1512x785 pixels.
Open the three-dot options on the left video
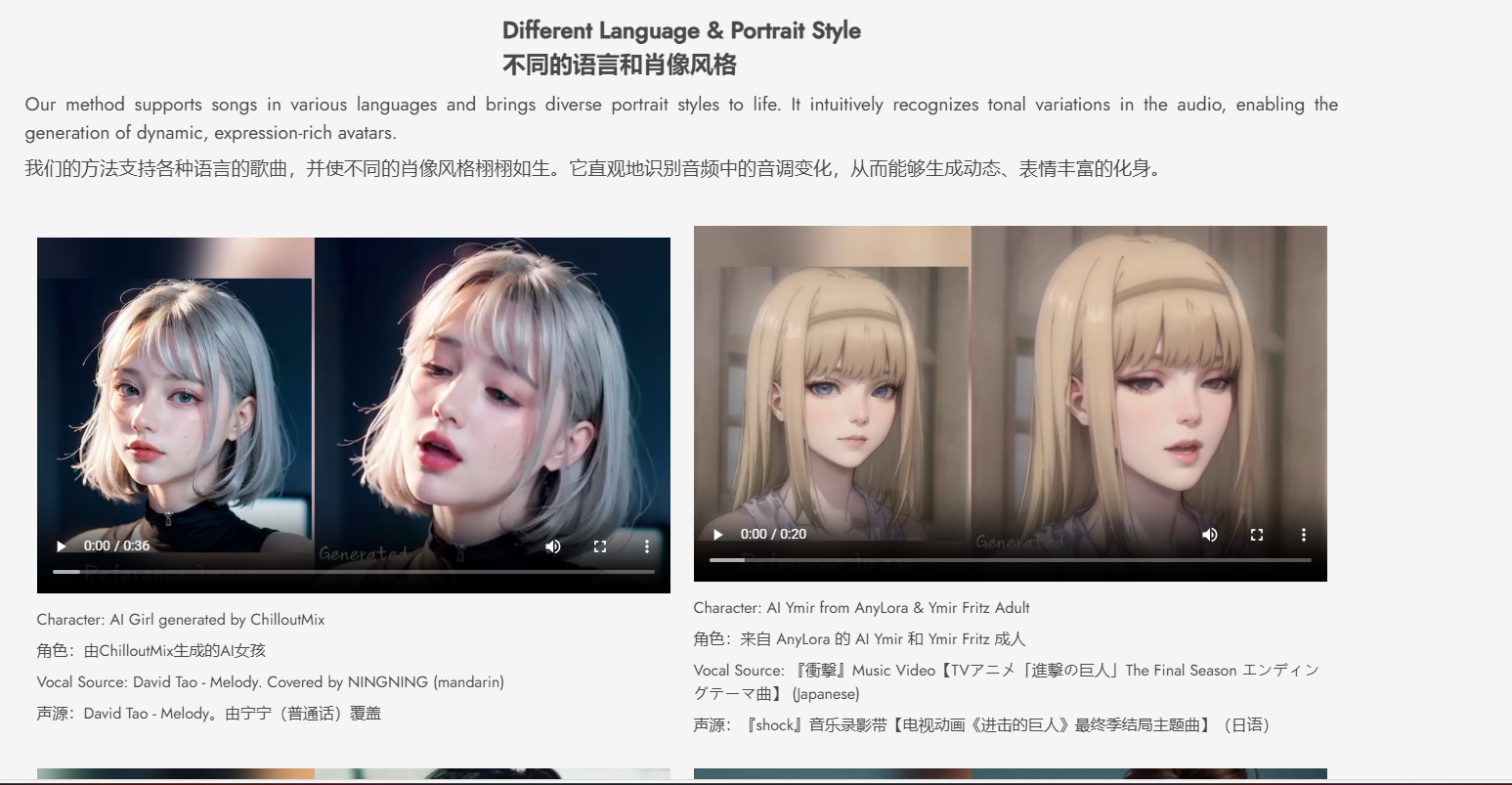point(646,546)
